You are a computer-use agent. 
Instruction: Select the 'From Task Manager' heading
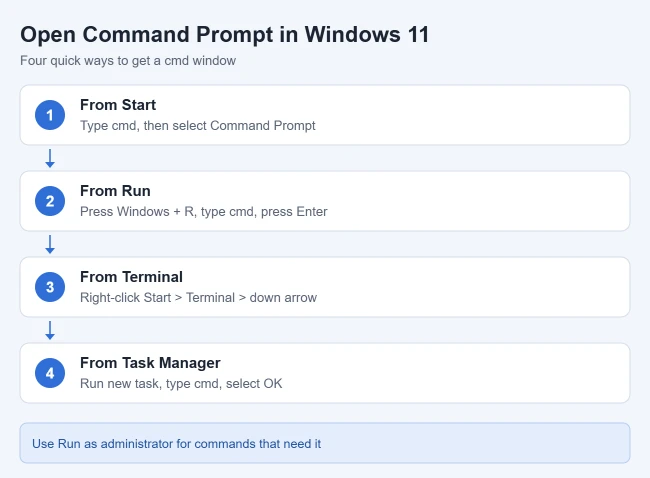pos(150,363)
